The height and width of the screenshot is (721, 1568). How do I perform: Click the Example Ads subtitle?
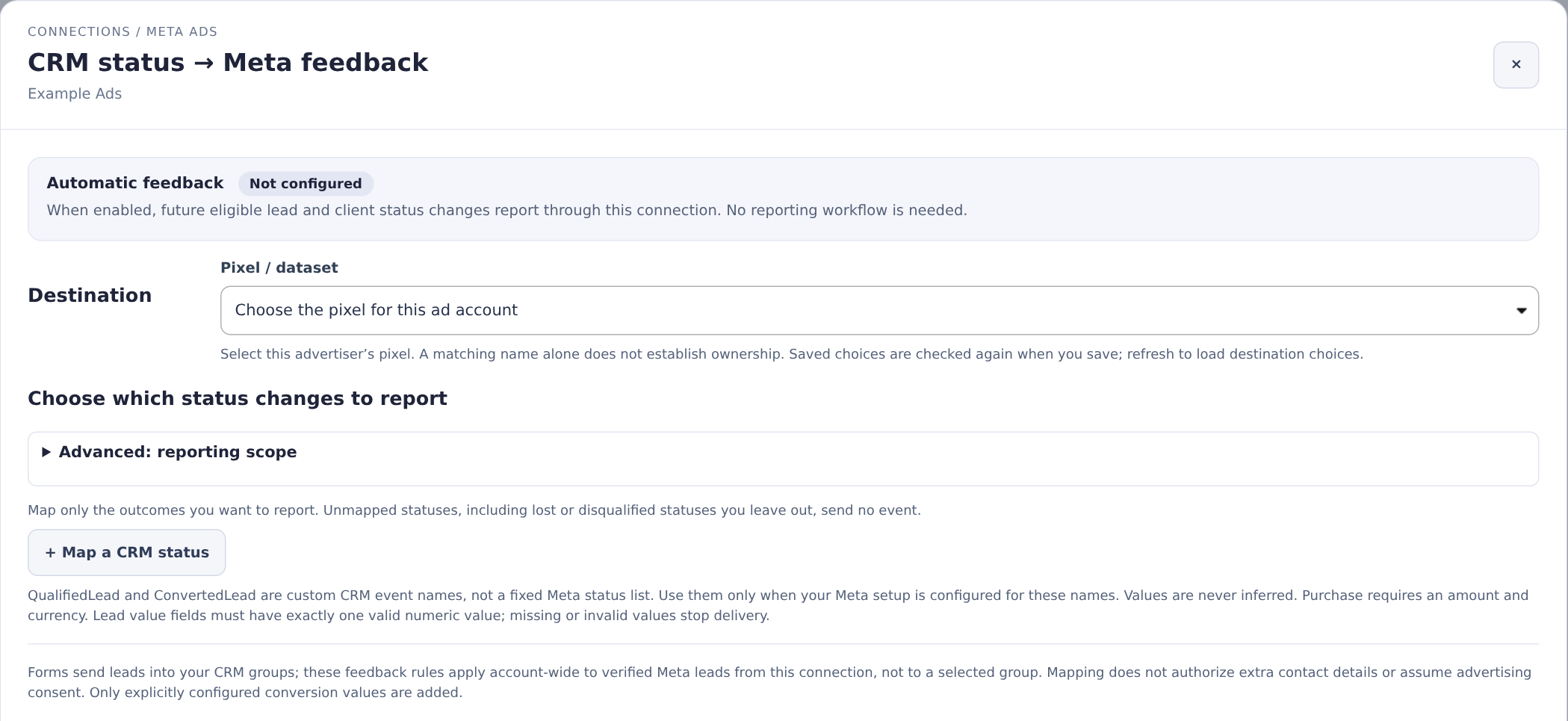pyautogui.click(x=75, y=94)
